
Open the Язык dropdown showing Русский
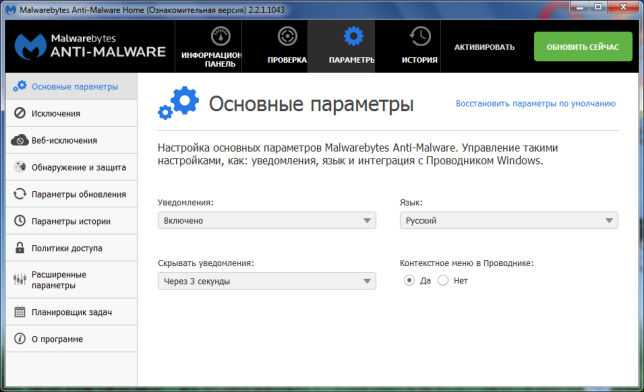(509, 221)
